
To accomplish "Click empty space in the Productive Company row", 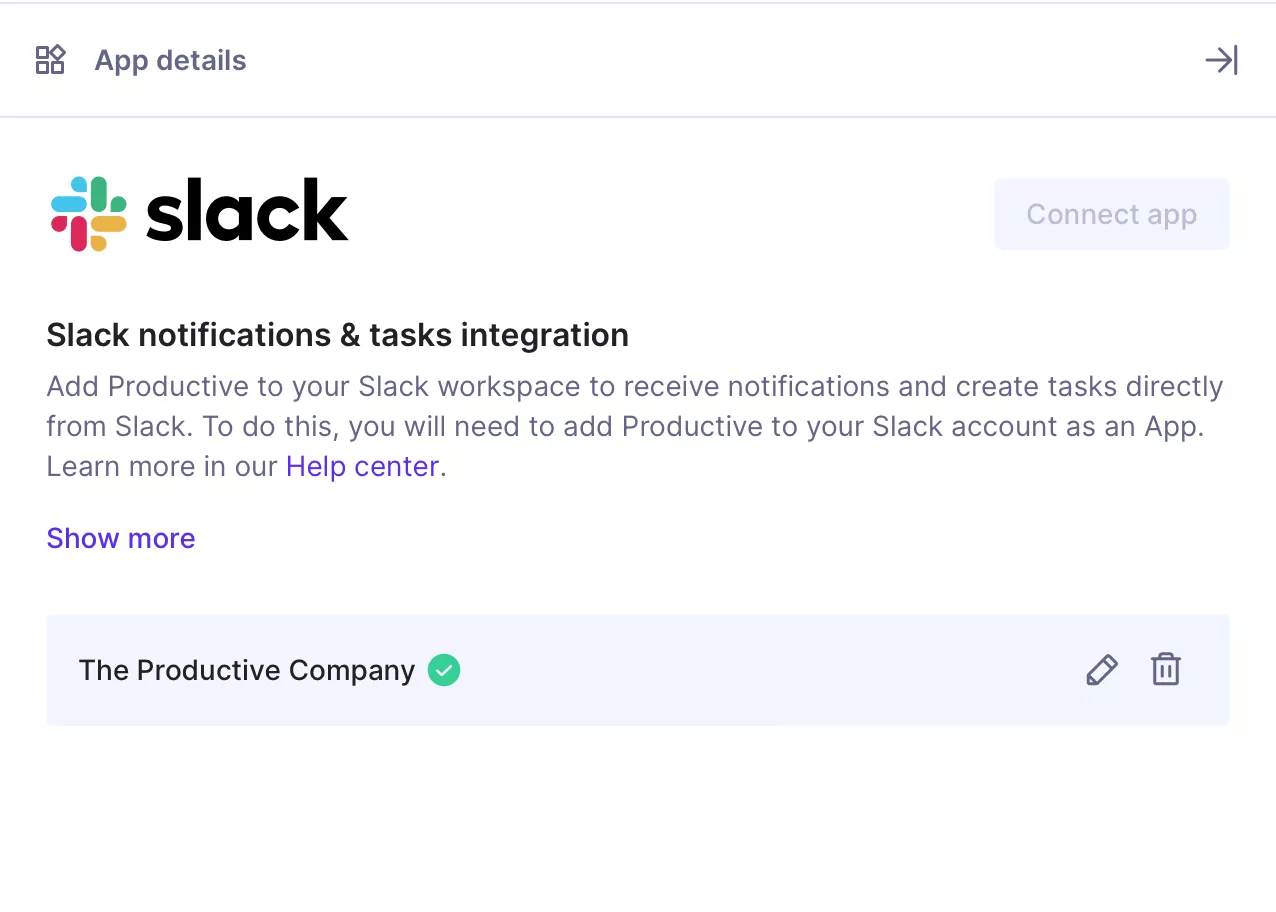I will 770,670.
